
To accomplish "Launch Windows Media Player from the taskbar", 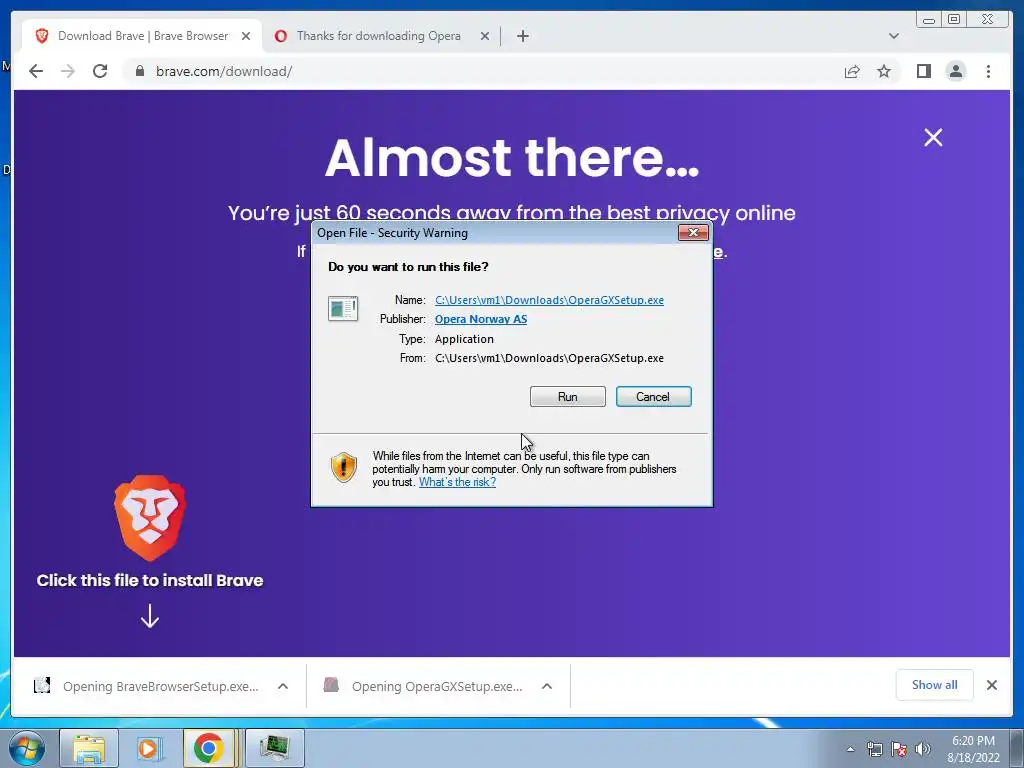I will (148, 748).
